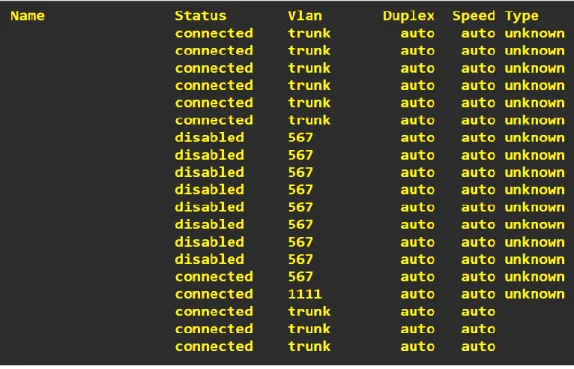Click the bottom-most connected status entry

click(x=214, y=346)
